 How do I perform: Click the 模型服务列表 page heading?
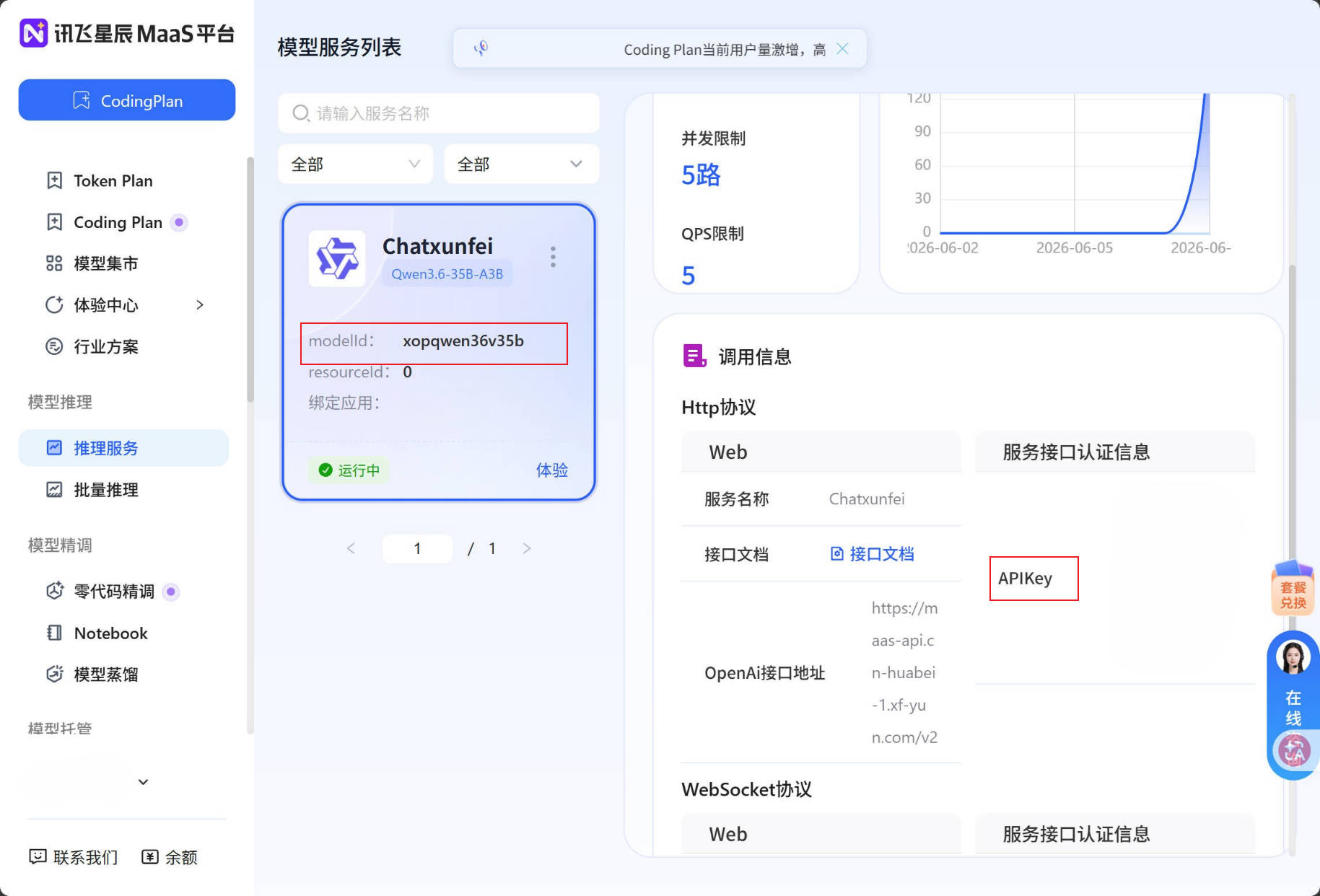point(339,48)
